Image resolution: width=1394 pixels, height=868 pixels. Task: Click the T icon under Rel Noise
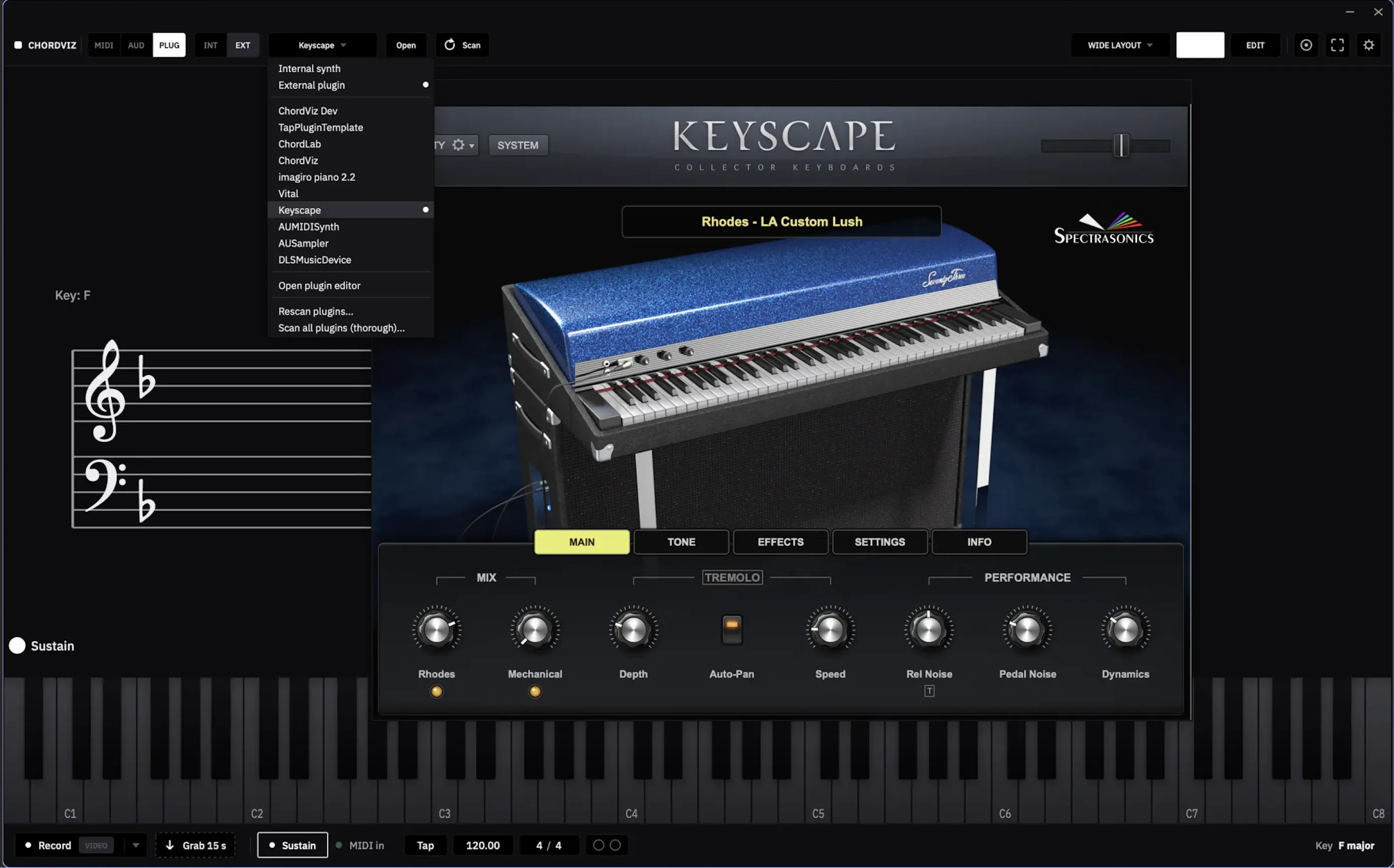(x=929, y=691)
